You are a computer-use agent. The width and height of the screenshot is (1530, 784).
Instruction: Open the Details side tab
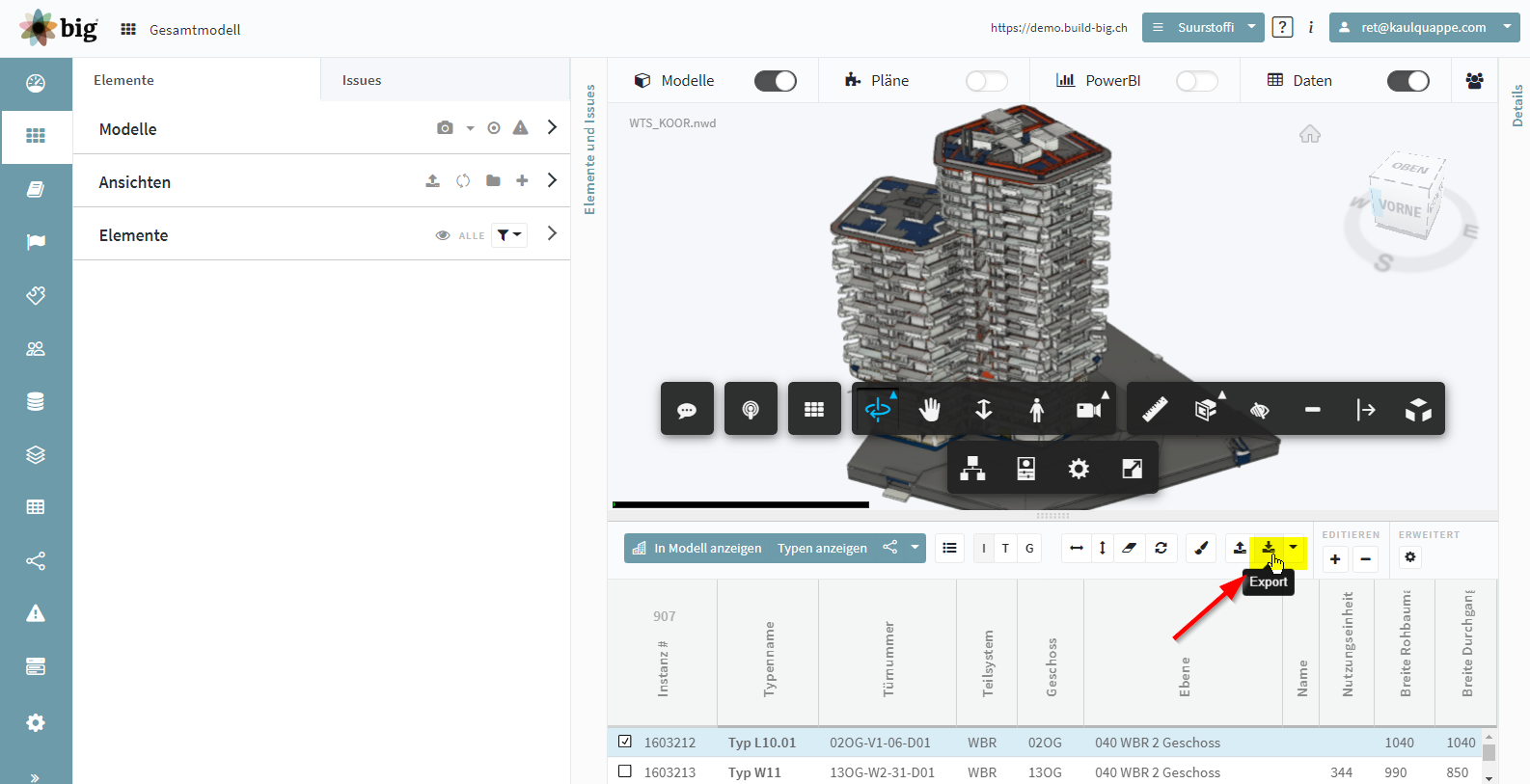pyautogui.click(x=1516, y=105)
